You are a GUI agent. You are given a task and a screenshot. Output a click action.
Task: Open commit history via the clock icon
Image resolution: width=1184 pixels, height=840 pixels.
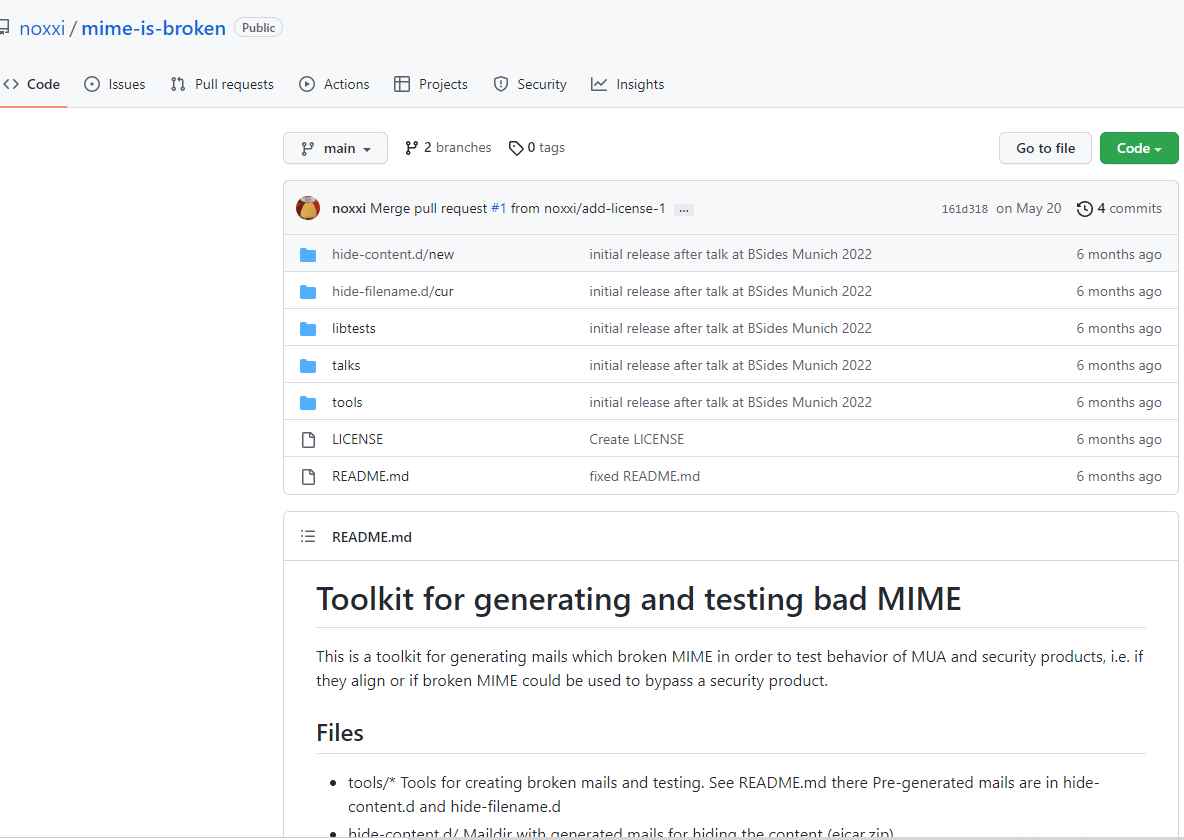pyautogui.click(x=1085, y=208)
